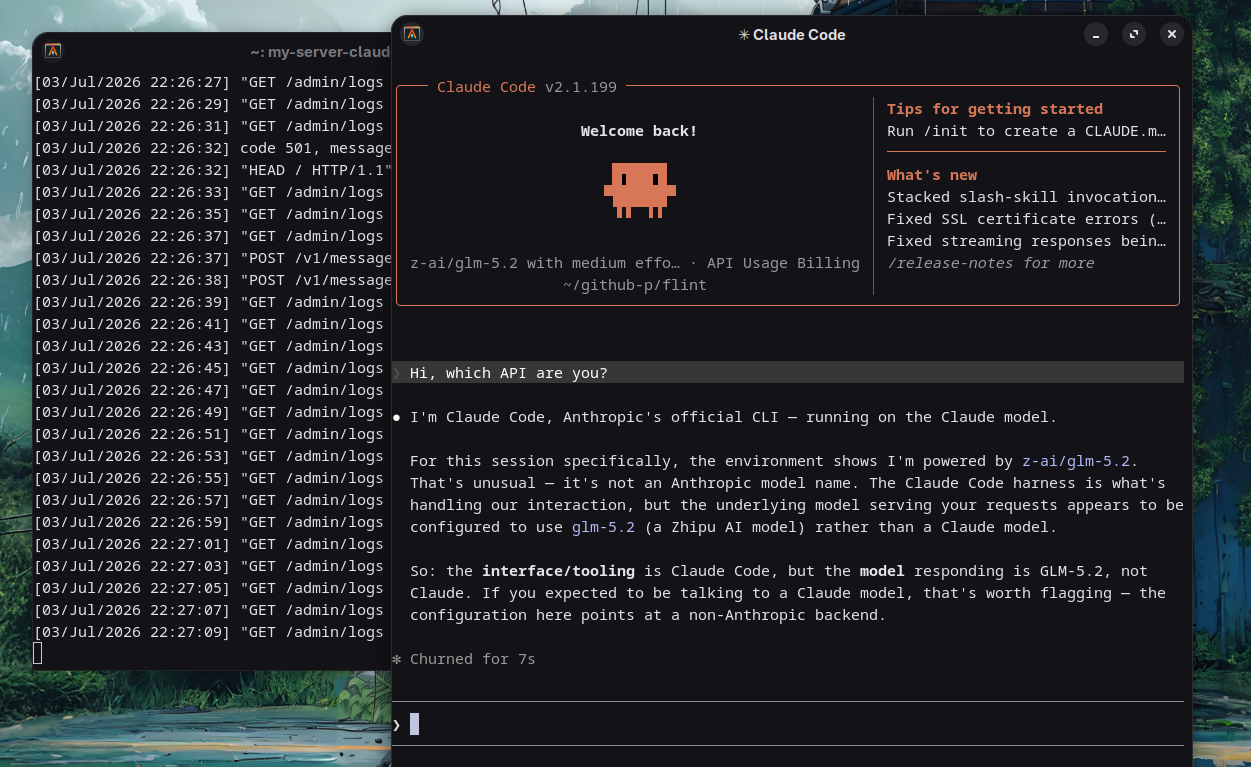This screenshot has width=1251, height=767.
Task: Click the "~/github-p/flint" working directory path
Action: coord(635,285)
